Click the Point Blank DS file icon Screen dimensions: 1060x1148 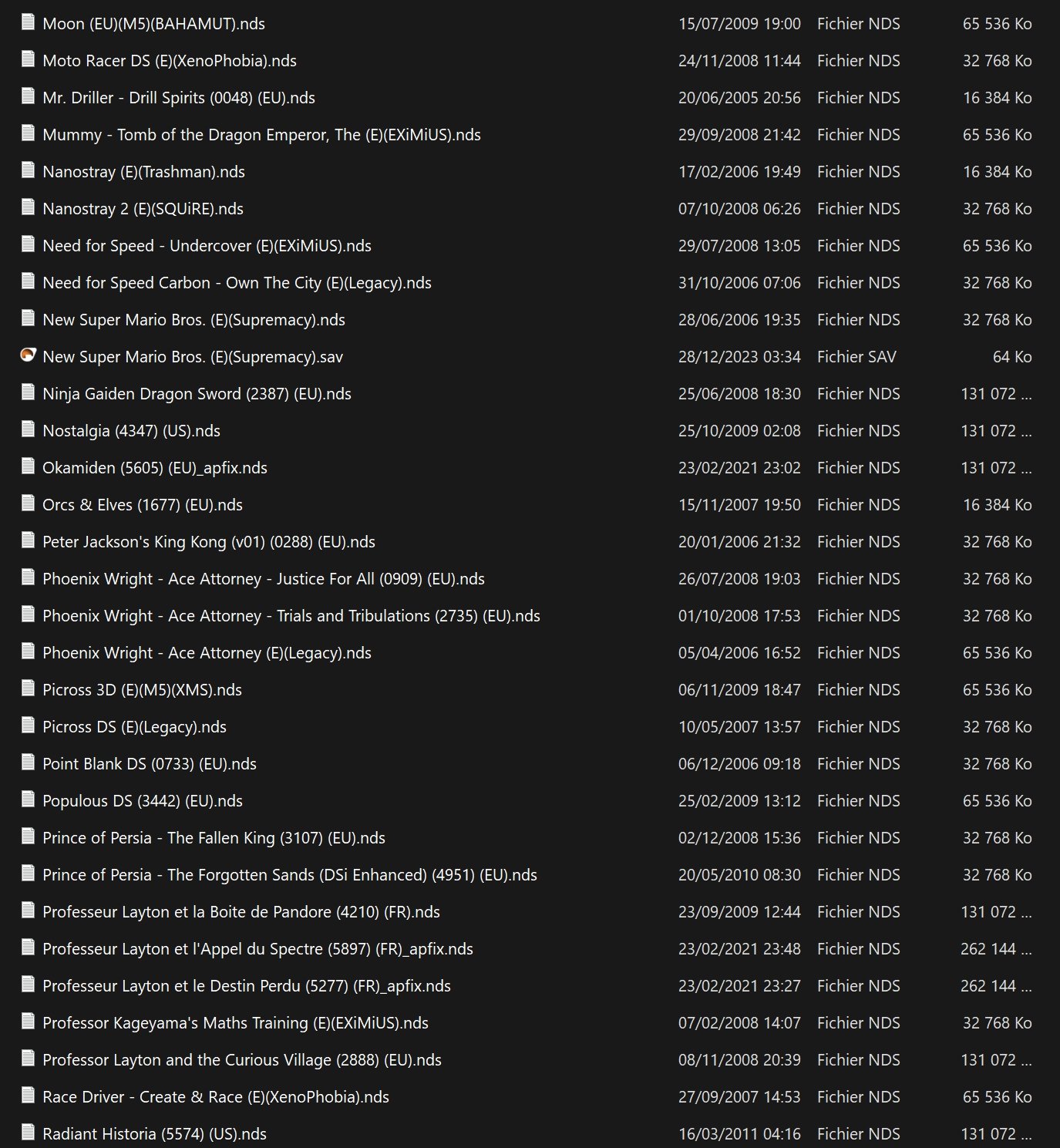click(28, 763)
